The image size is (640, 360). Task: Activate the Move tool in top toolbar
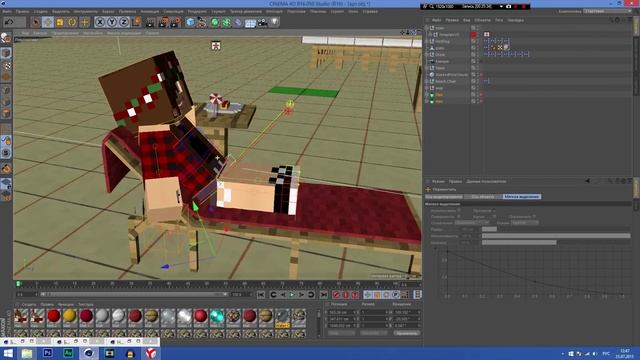tap(48, 22)
